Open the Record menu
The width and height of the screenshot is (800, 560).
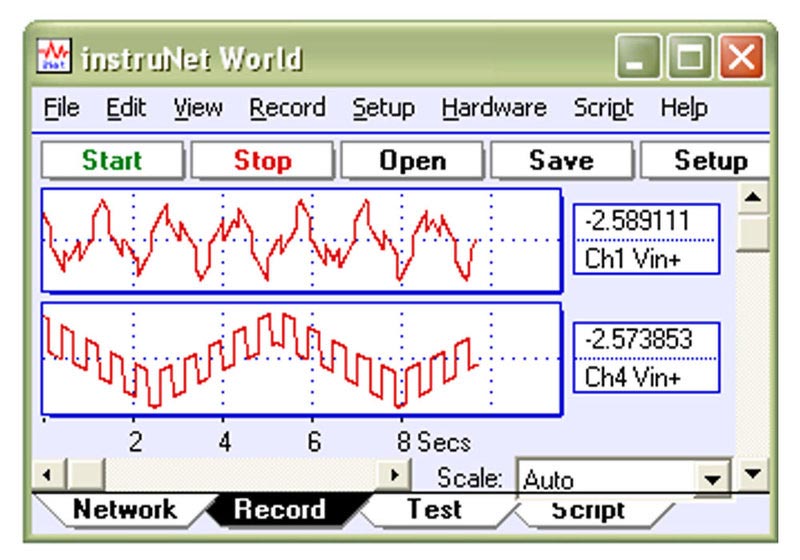pos(287,108)
